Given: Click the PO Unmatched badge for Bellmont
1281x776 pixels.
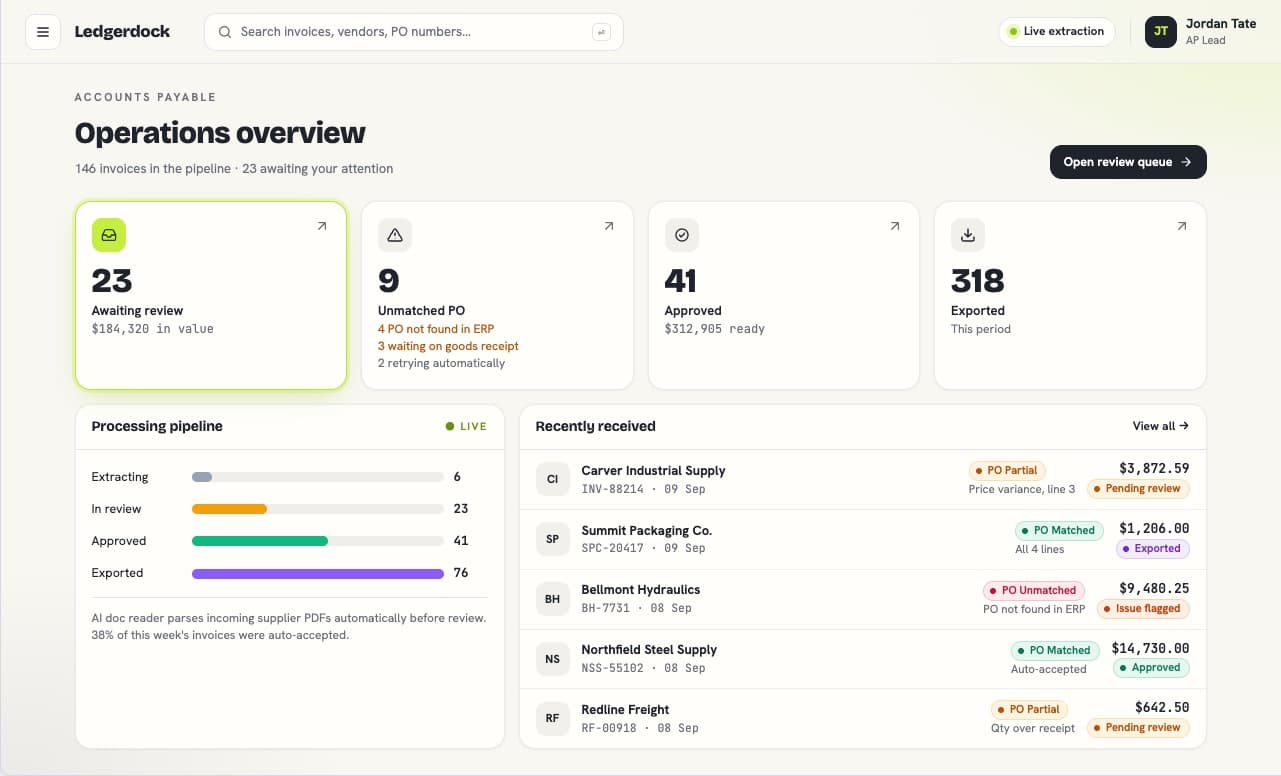Looking at the screenshot, I should point(1034,590).
